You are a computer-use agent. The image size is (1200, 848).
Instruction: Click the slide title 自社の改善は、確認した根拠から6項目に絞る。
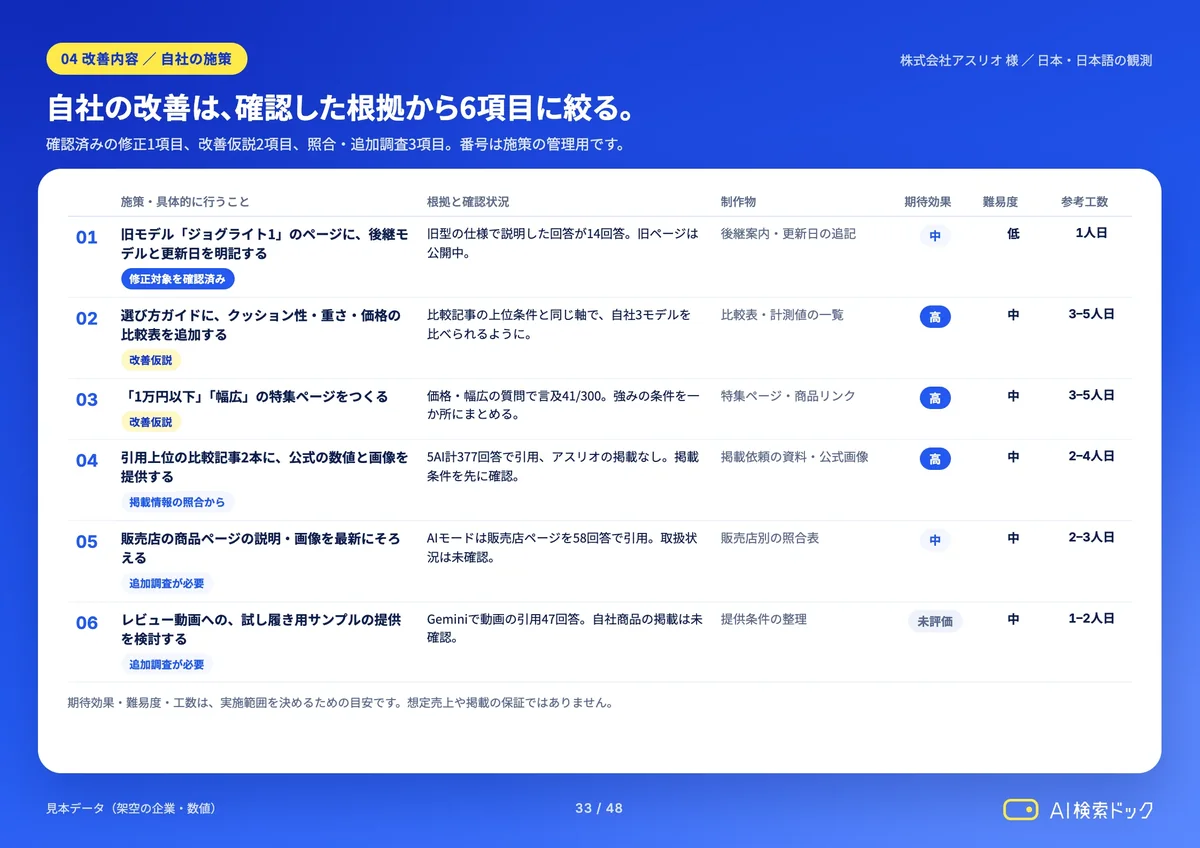pyautogui.click(x=343, y=107)
